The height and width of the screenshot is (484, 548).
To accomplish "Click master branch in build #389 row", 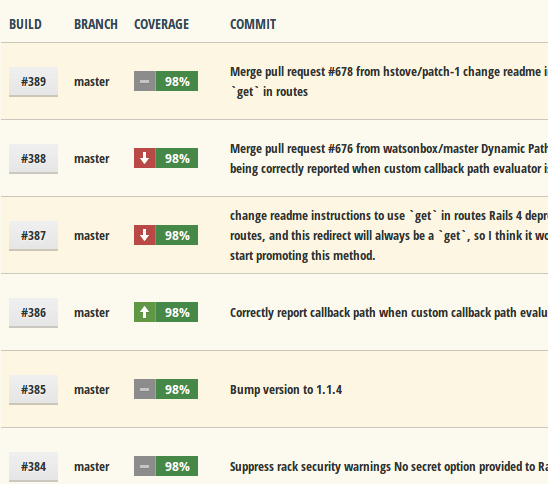I will coord(92,82).
